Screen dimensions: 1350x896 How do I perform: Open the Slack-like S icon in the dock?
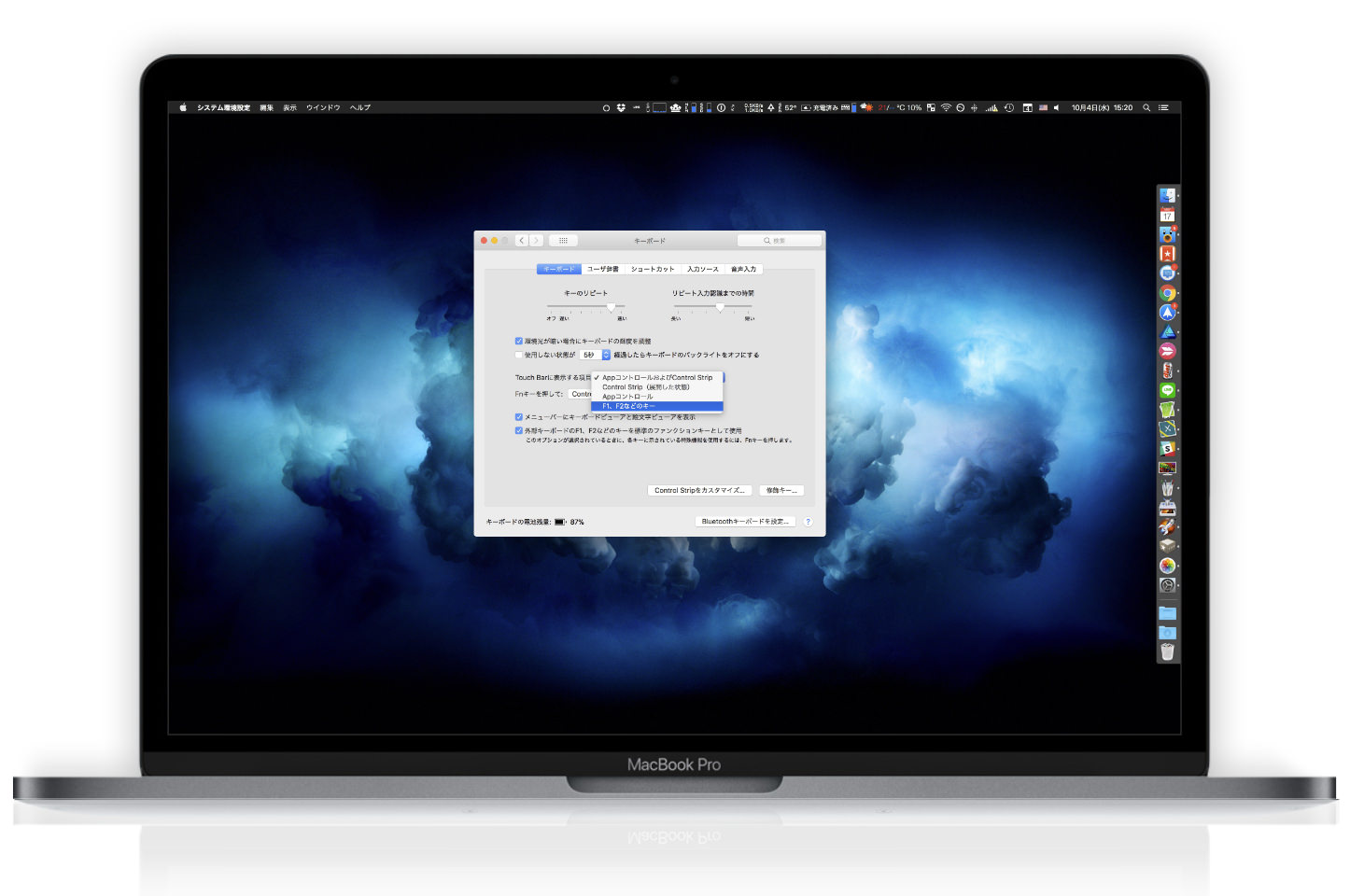pyautogui.click(x=1167, y=449)
